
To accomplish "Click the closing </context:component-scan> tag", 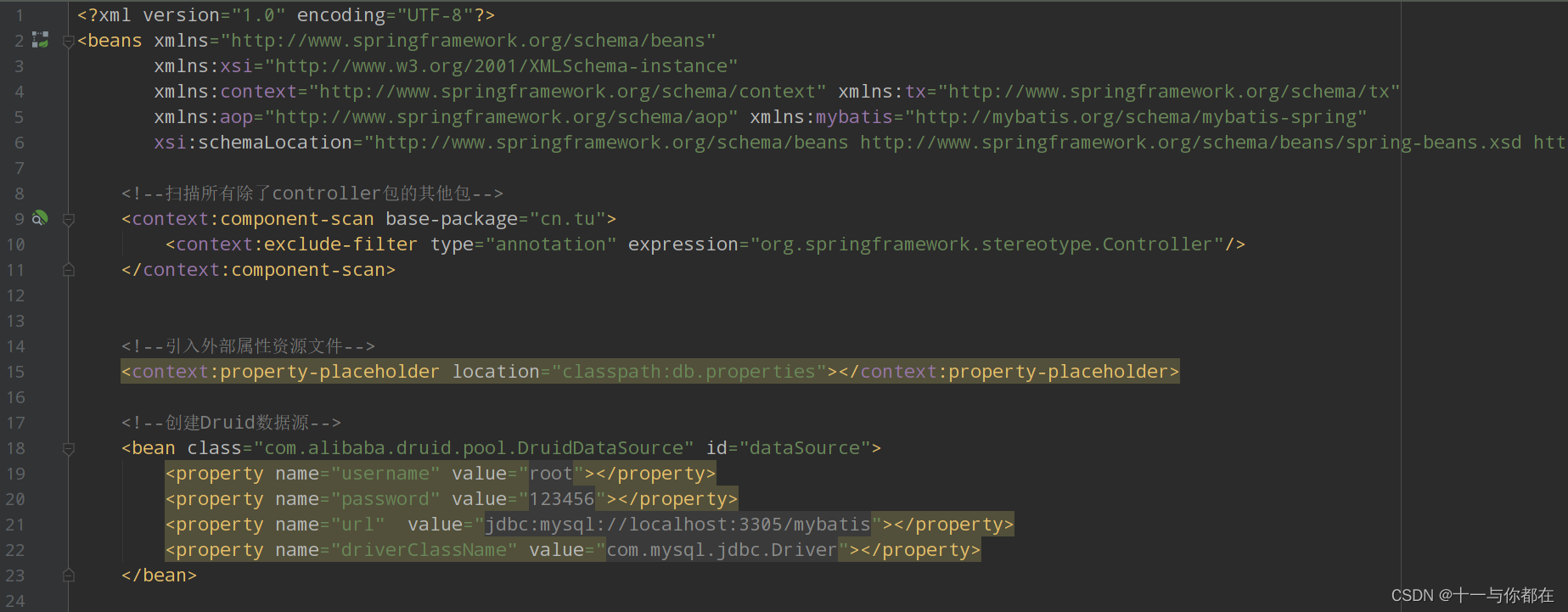I will [x=258, y=270].
